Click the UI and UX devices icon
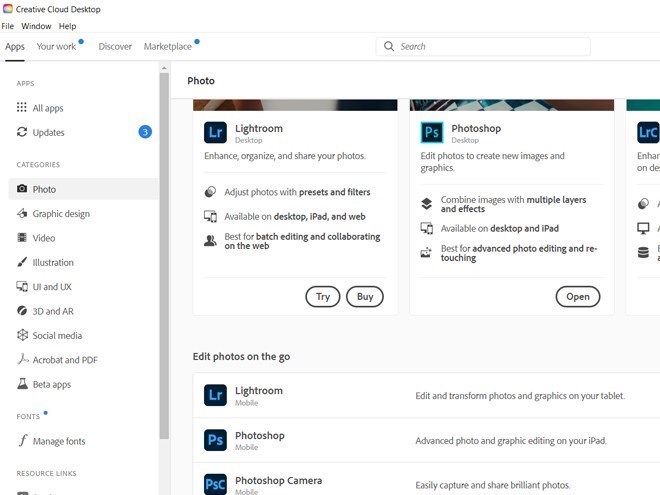Image resolution: width=660 pixels, height=495 pixels. coord(22,286)
